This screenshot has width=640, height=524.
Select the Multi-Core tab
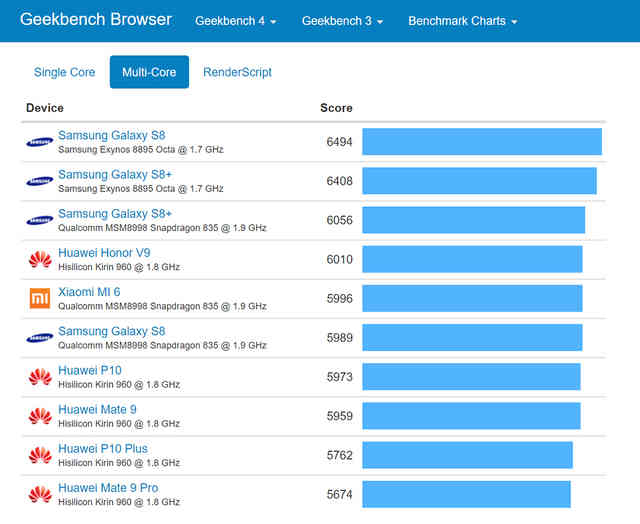point(149,72)
